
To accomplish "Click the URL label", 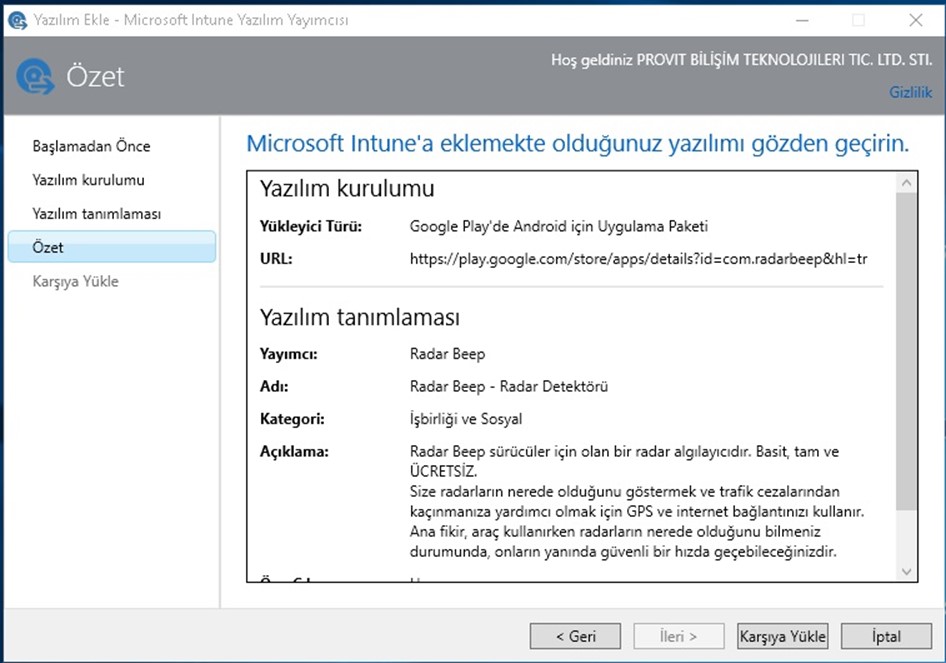I will (x=276, y=259).
